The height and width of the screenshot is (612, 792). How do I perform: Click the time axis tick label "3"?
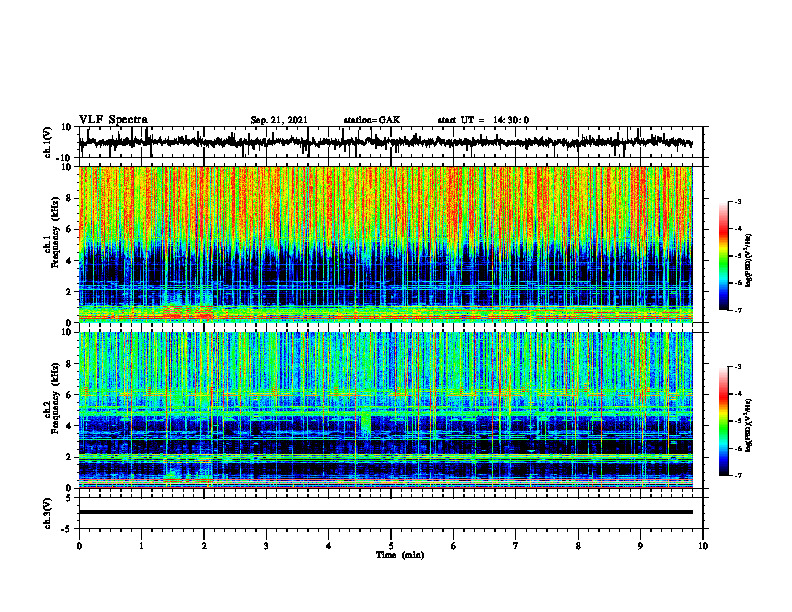pos(266,546)
